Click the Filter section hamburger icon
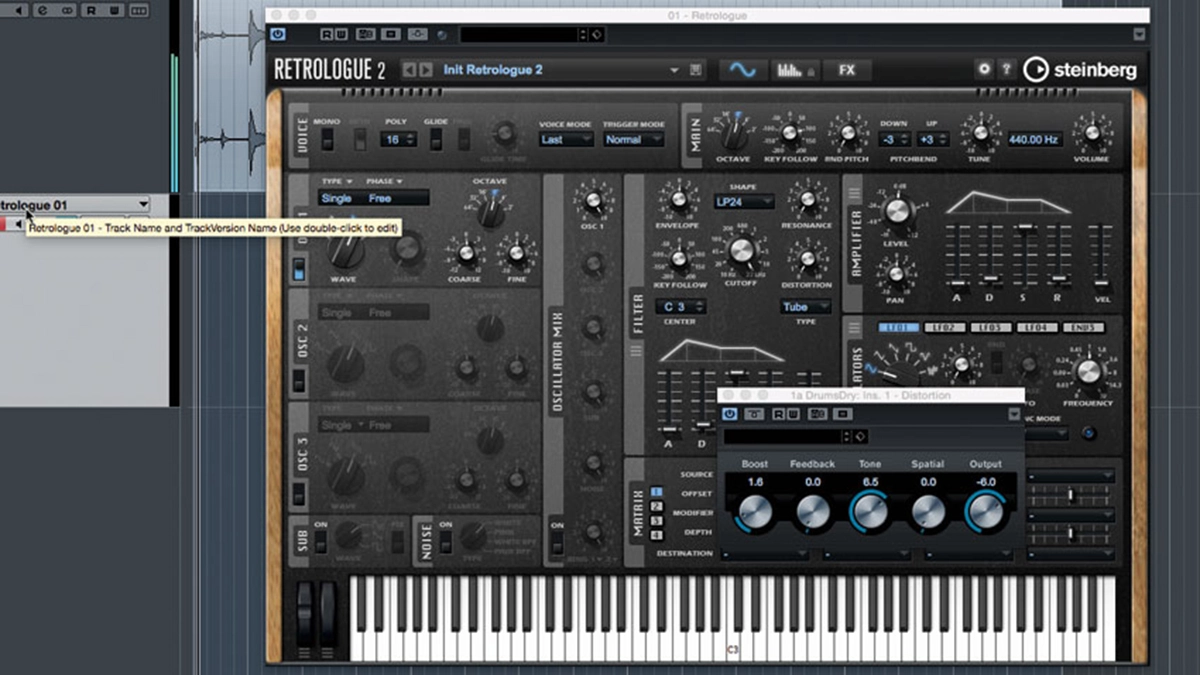The image size is (1200, 675). [635, 350]
